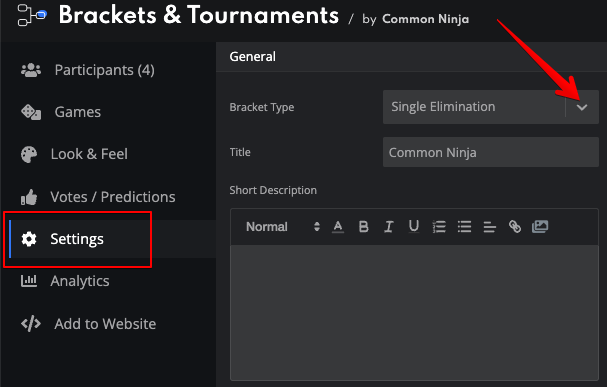The height and width of the screenshot is (387, 607).
Task: Open the Analytics section
Action: (65, 281)
